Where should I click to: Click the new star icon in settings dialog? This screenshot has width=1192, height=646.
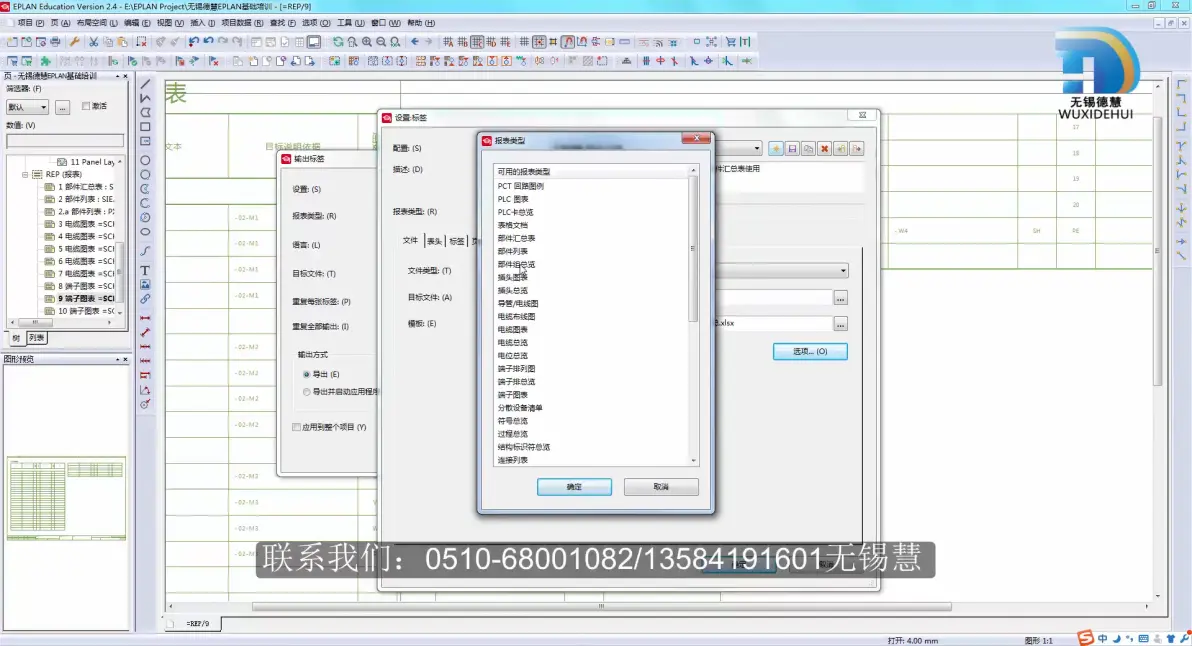point(775,149)
